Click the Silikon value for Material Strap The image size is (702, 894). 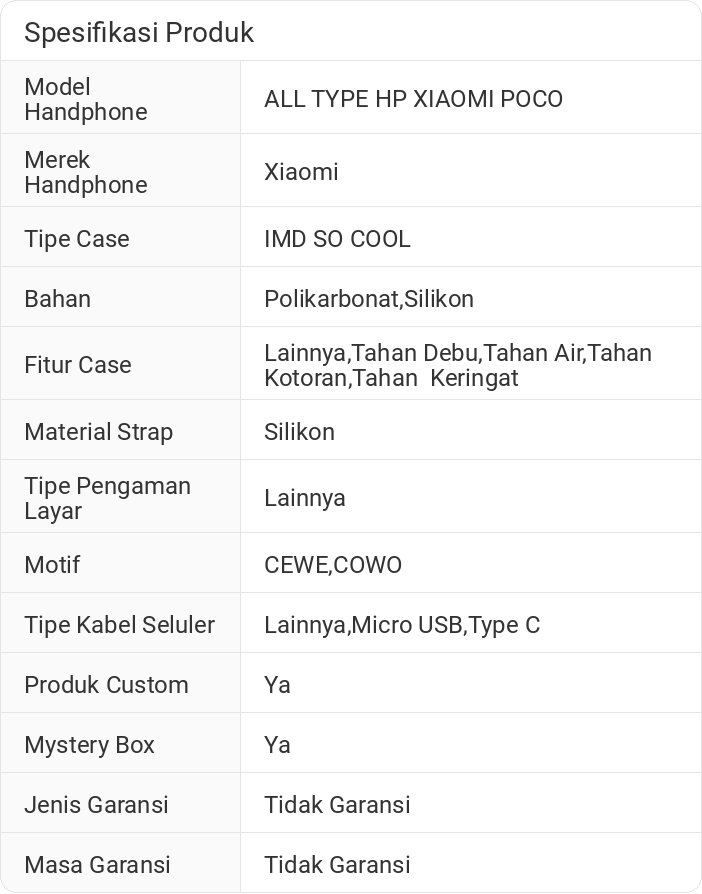coord(299,432)
